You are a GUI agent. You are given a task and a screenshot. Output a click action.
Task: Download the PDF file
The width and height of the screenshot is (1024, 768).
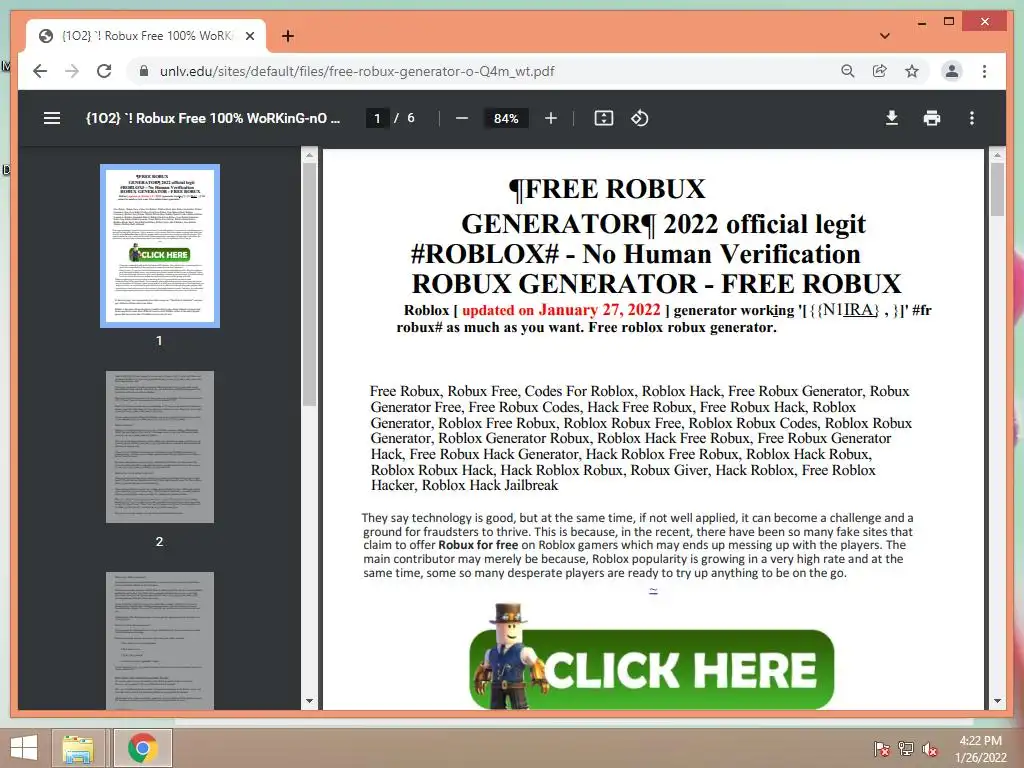click(x=891, y=118)
